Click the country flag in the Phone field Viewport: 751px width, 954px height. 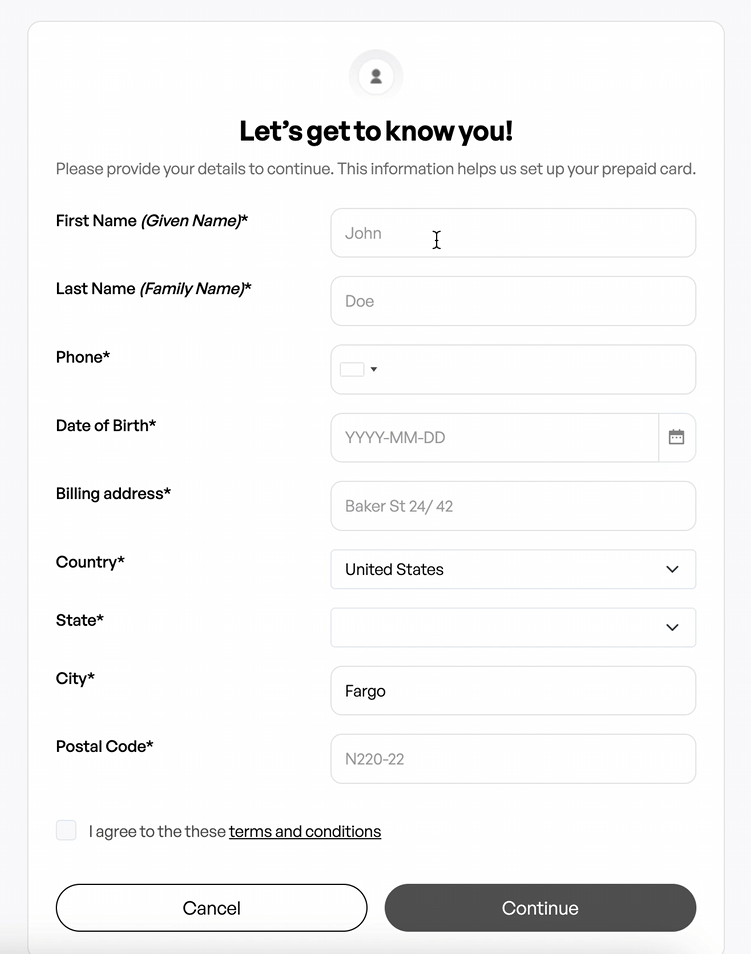352,370
